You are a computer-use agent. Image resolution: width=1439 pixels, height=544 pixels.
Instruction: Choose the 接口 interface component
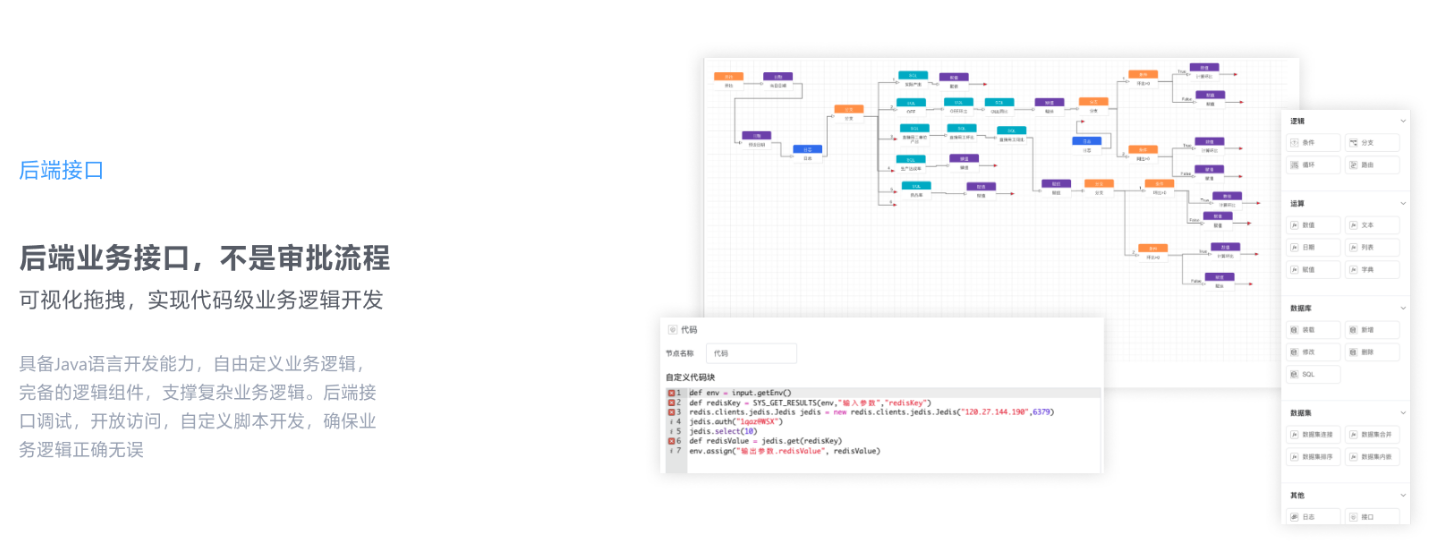tap(1372, 516)
